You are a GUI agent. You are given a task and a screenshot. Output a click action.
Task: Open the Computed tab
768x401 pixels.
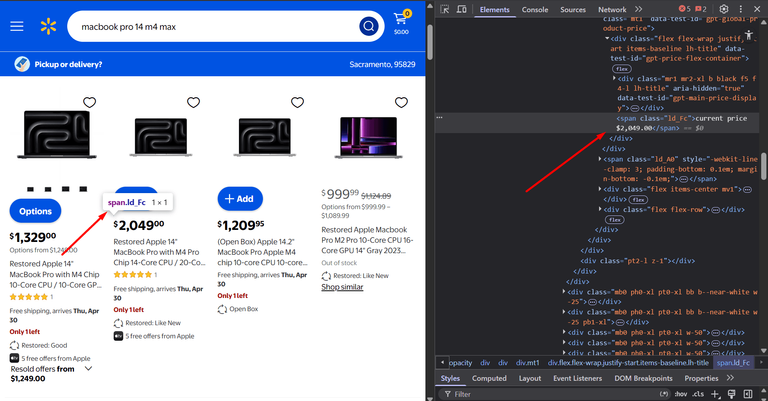pyautogui.click(x=489, y=378)
